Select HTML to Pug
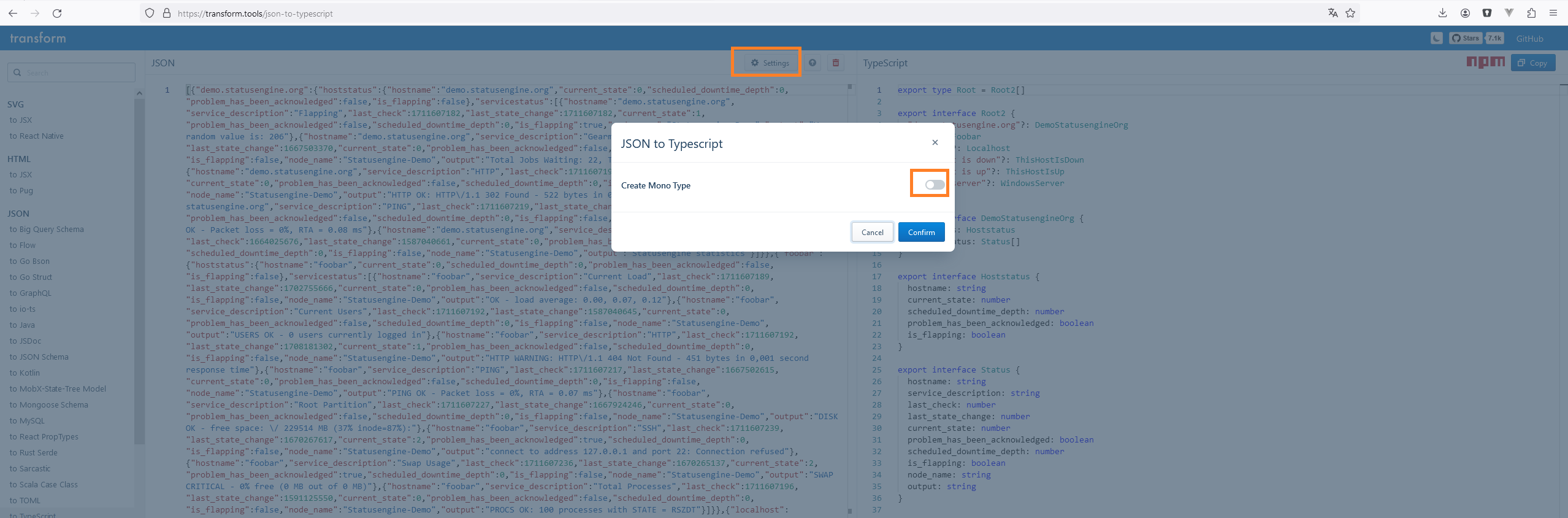Screen dimensions: 1568x518 pyautogui.click(x=21, y=190)
